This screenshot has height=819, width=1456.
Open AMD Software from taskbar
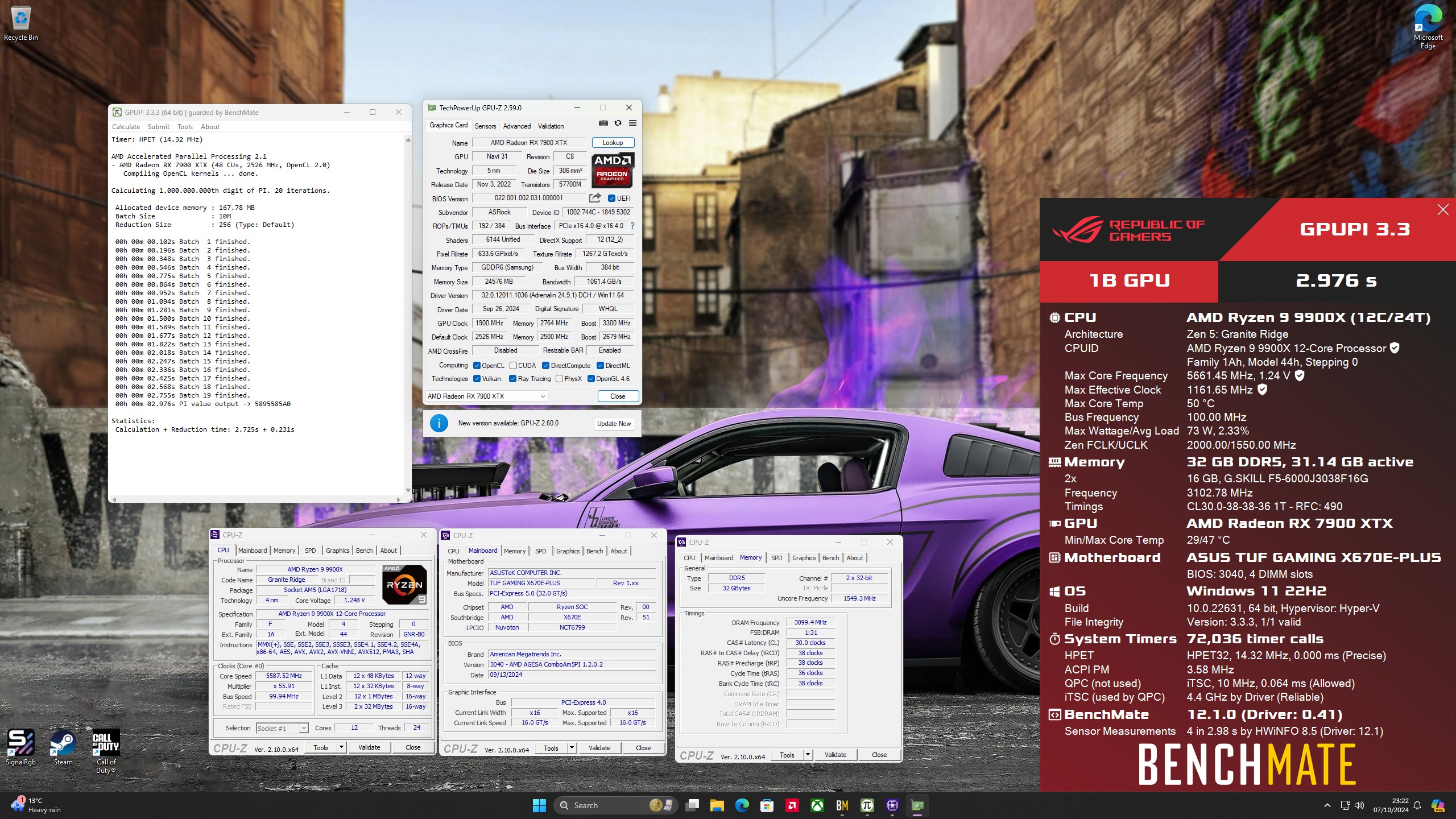(792, 805)
